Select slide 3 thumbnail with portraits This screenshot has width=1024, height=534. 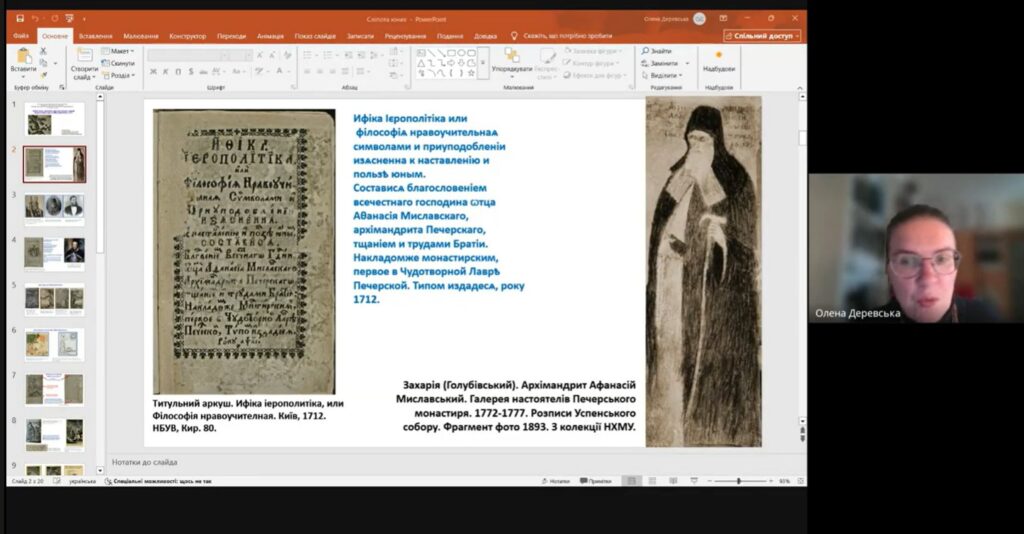[x=55, y=210]
